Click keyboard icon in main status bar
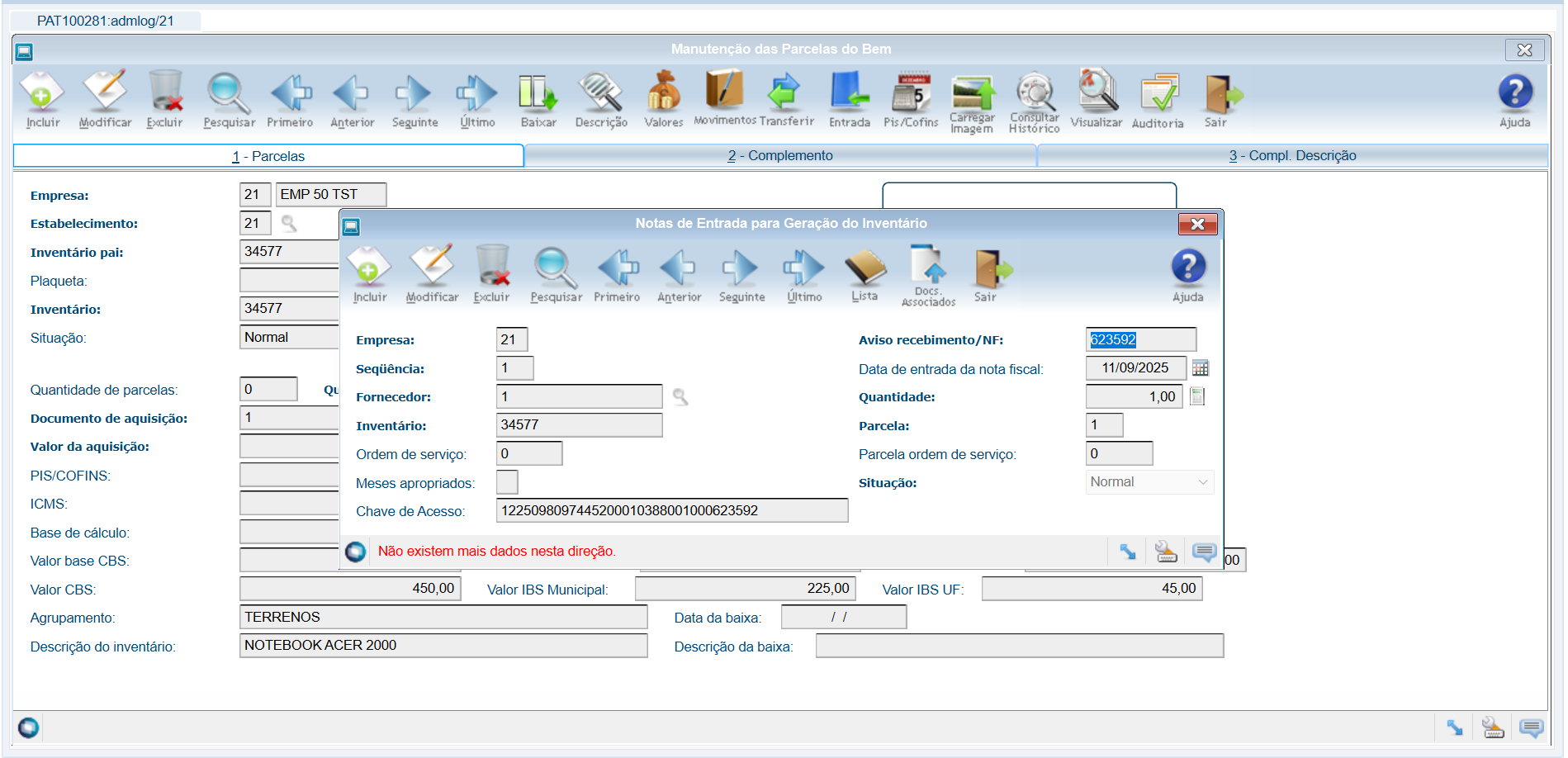The width and height of the screenshot is (1568, 758). click(x=1493, y=727)
